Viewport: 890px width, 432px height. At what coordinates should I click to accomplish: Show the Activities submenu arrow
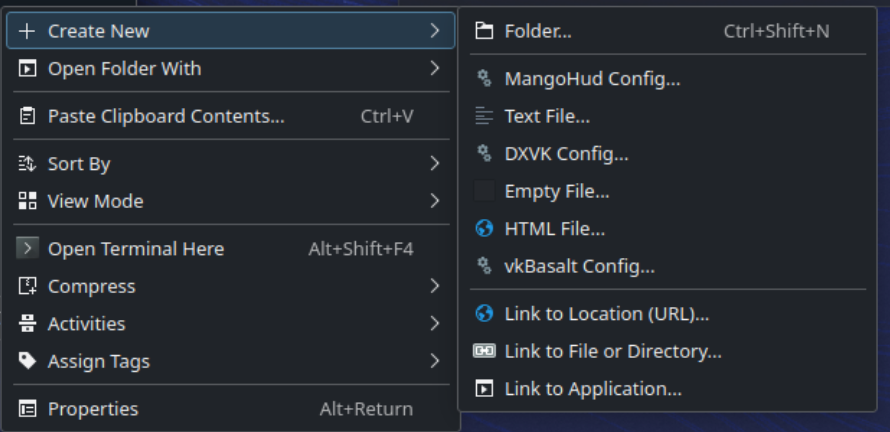[x=435, y=324]
